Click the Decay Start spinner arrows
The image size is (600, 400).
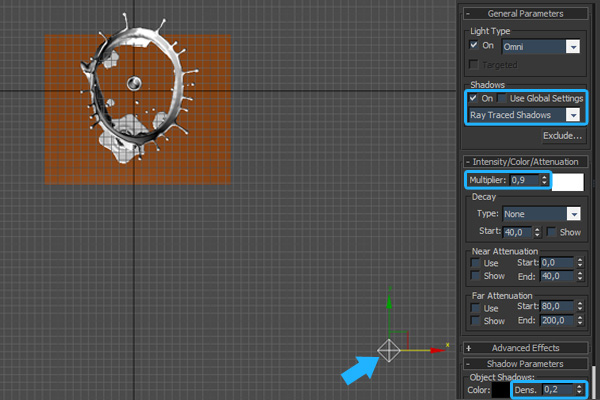pos(538,232)
